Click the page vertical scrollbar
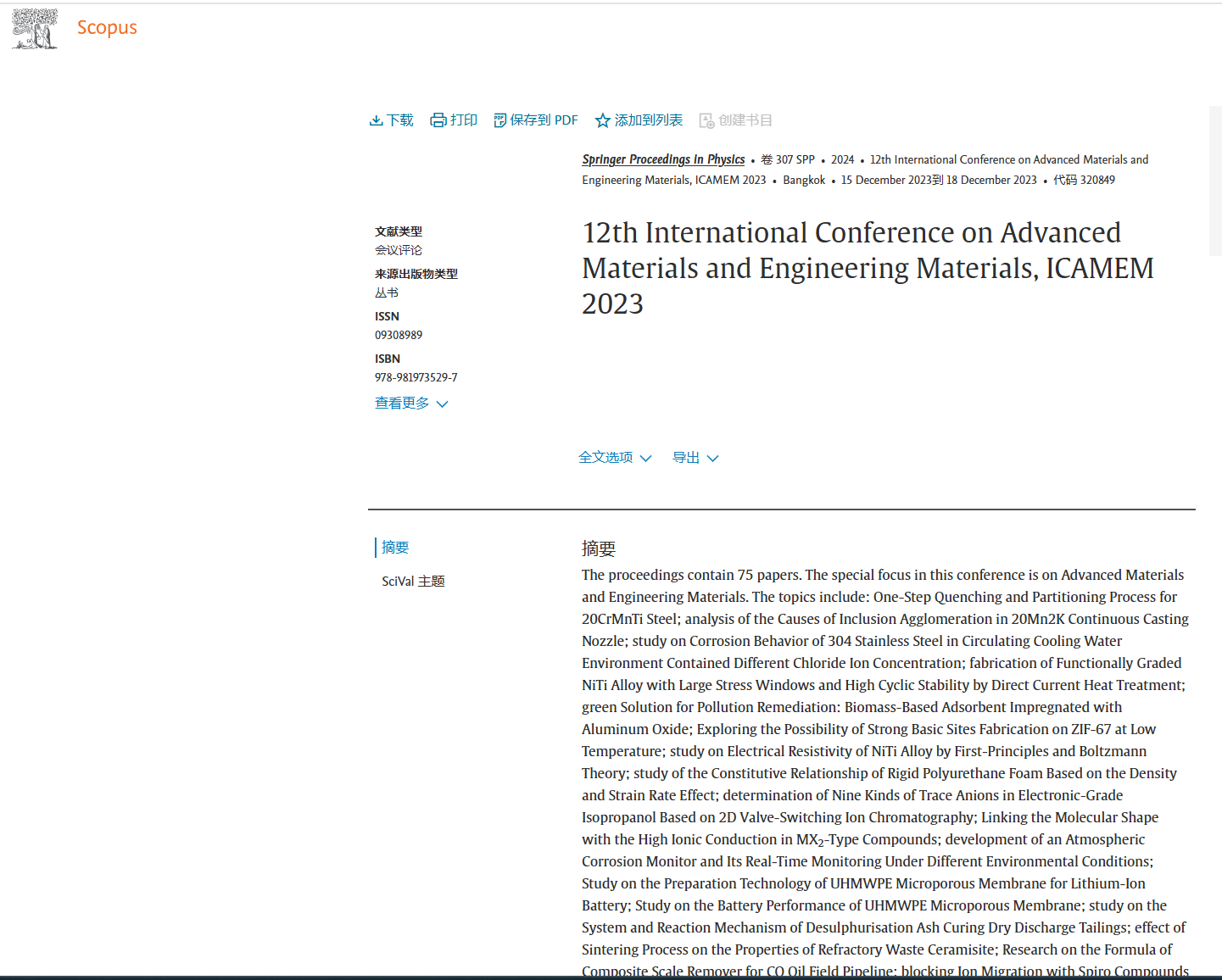 1215,181
